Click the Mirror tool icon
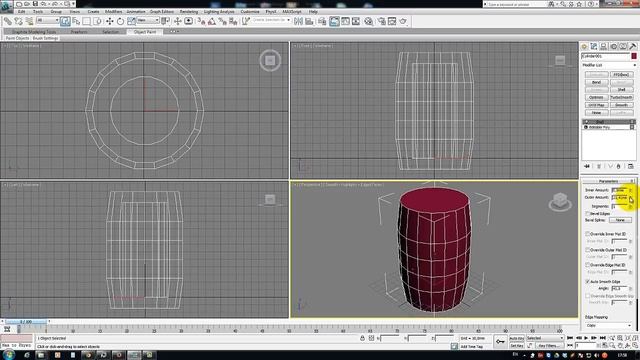The image size is (640, 360). [x=298, y=21]
